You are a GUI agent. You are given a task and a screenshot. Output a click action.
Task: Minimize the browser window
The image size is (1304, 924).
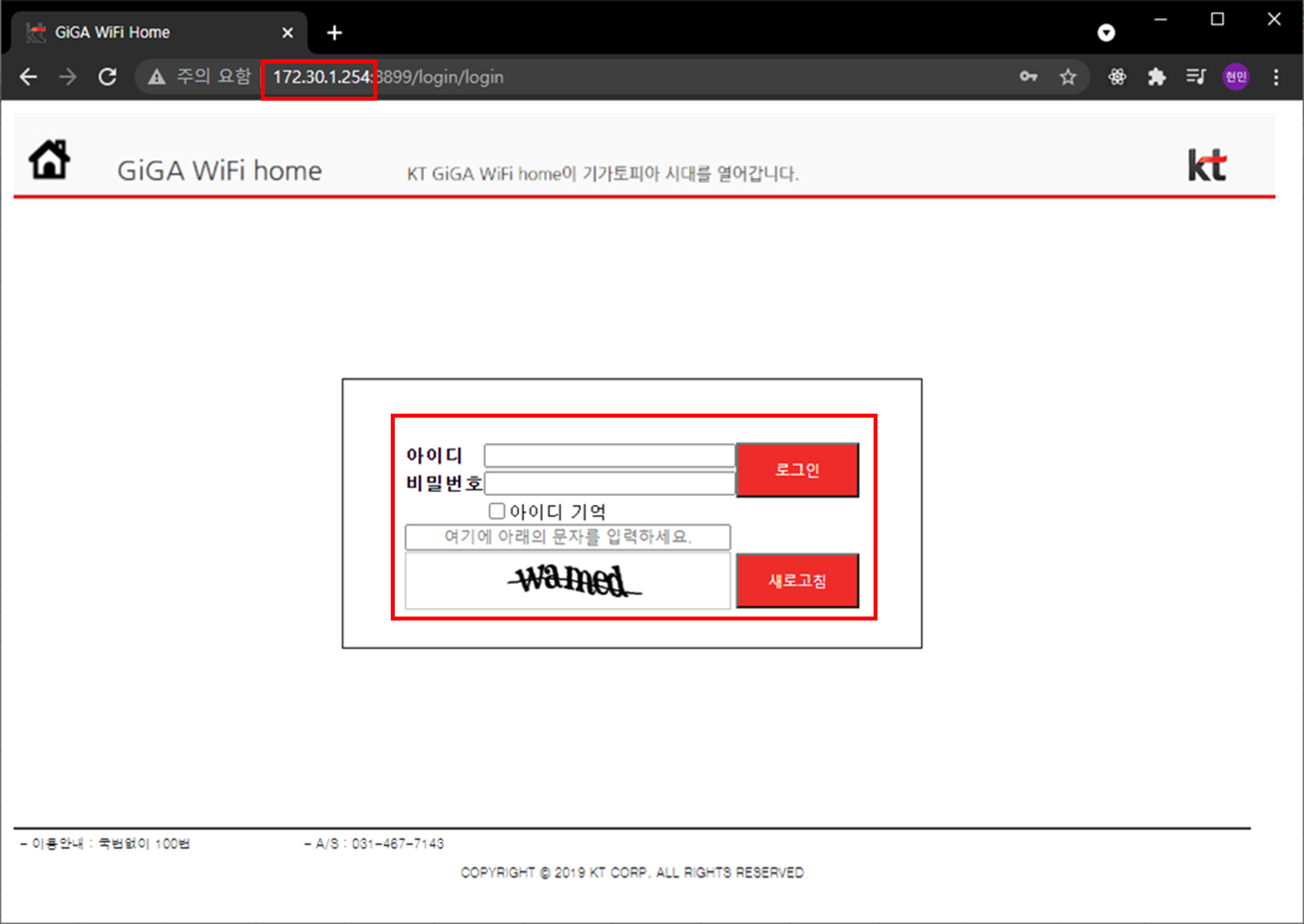[x=1161, y=19]
